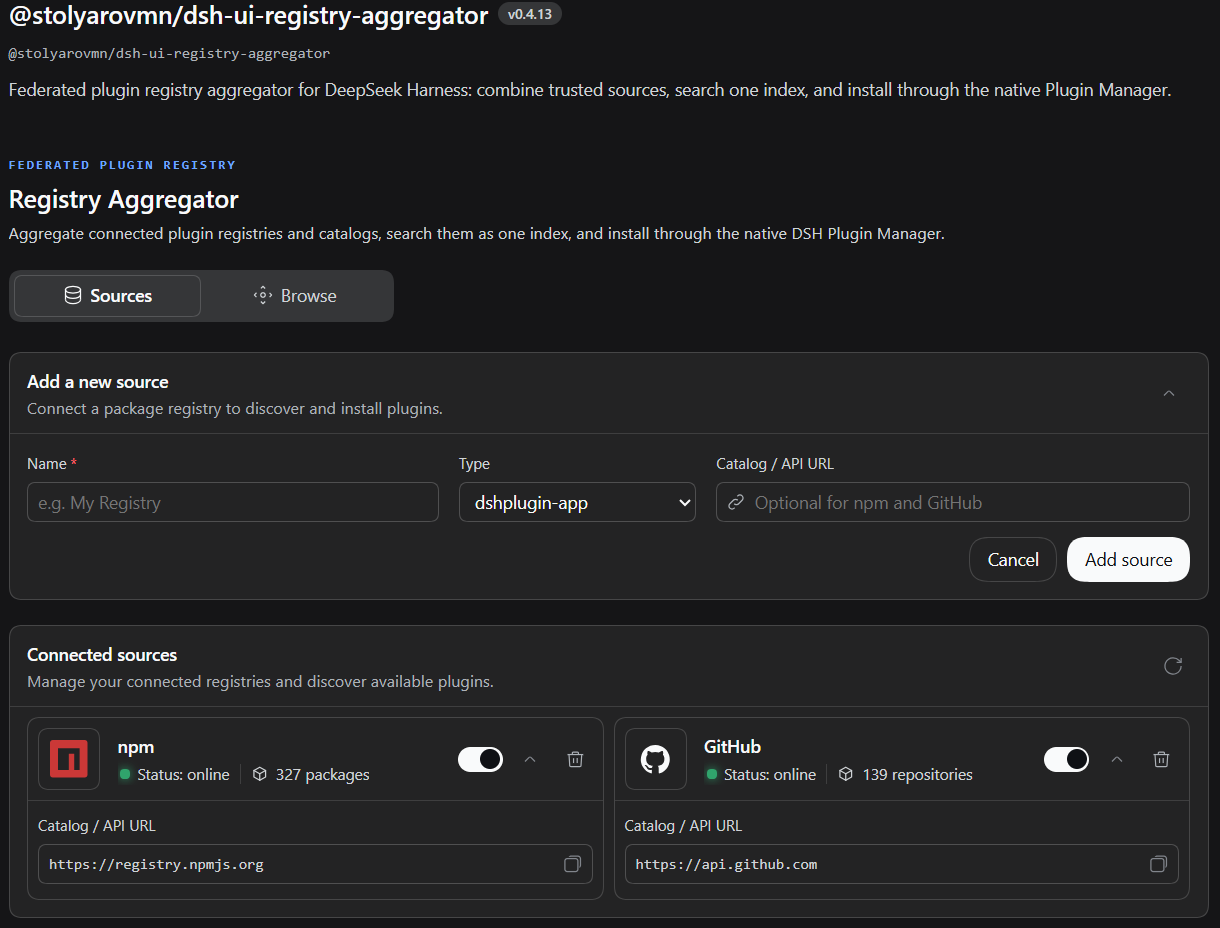Delete the npm source
Viewport: 1220px width, 928px height.
(x=575, y=759)
